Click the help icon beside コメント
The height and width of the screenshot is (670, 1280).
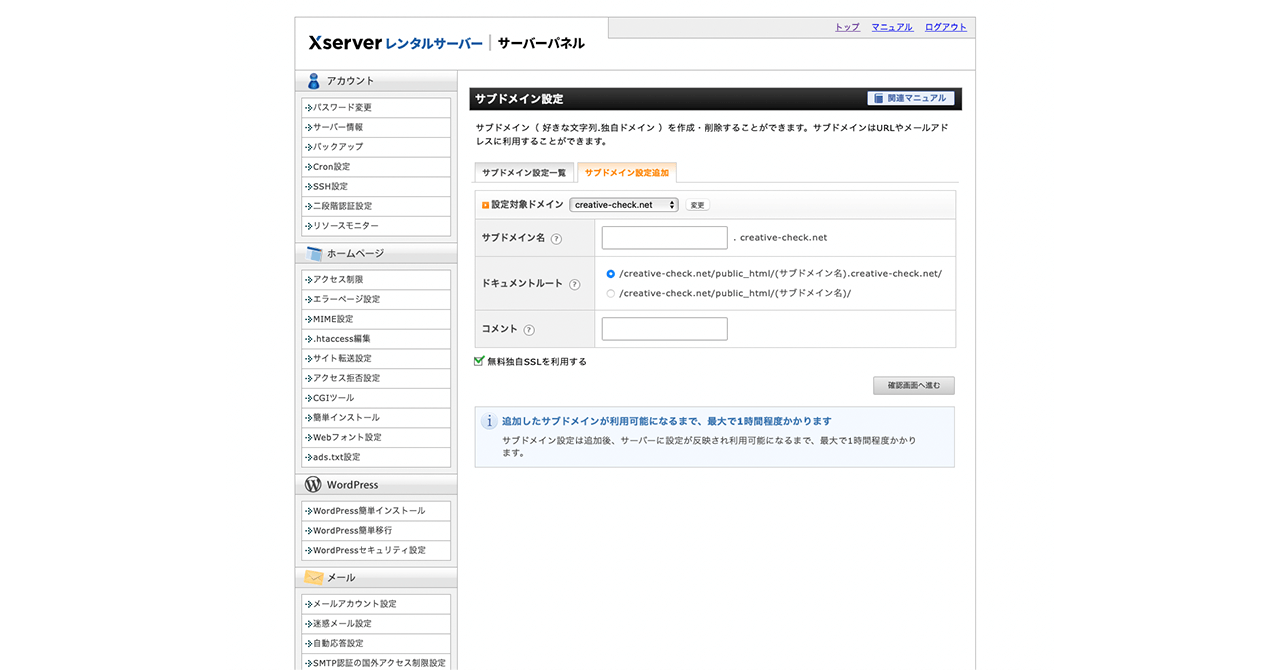tap(529, 330)
